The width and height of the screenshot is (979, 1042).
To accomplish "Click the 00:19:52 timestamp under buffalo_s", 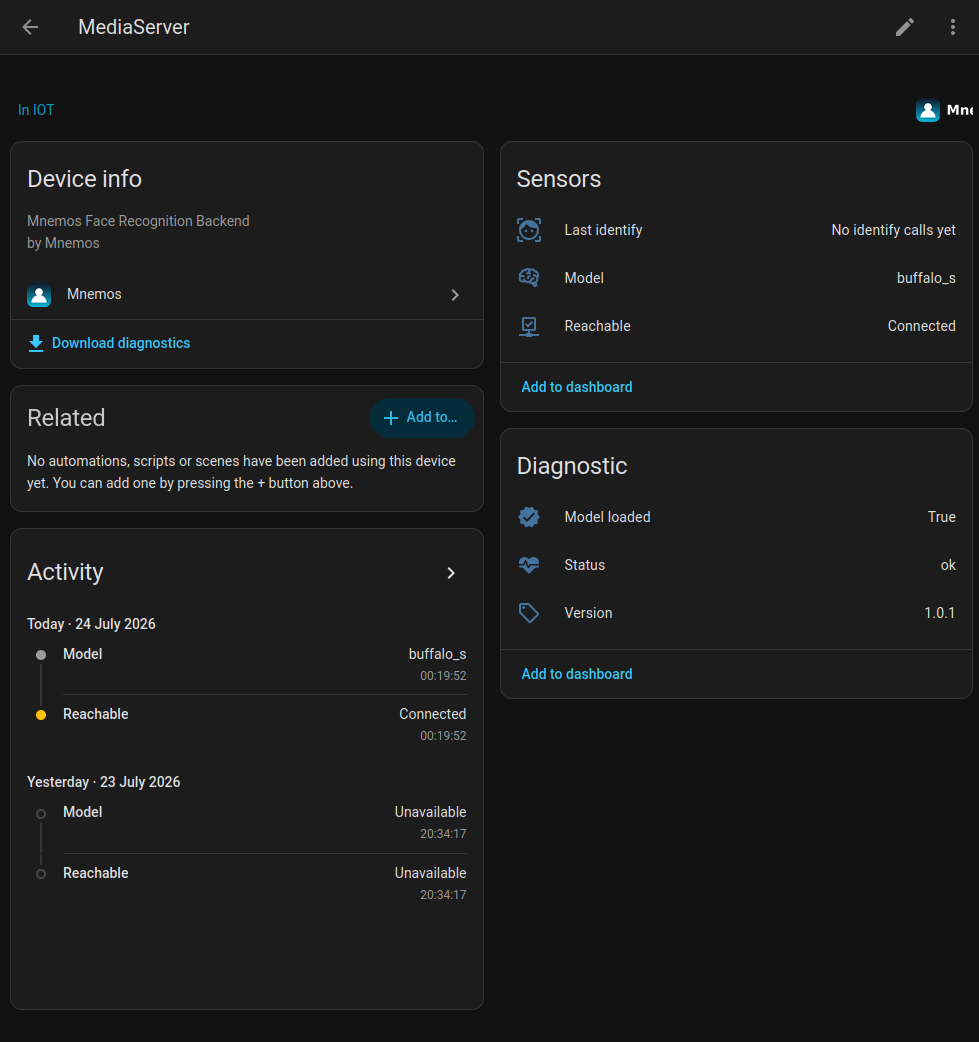I will pos(443,676).
